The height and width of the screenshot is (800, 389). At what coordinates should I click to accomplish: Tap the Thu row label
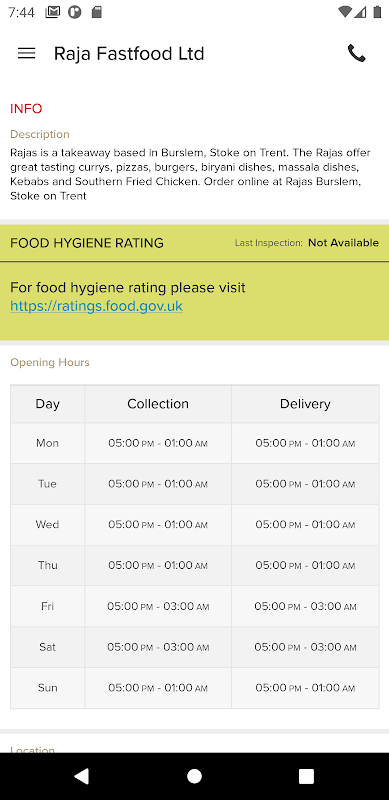(x=47, y=566)
